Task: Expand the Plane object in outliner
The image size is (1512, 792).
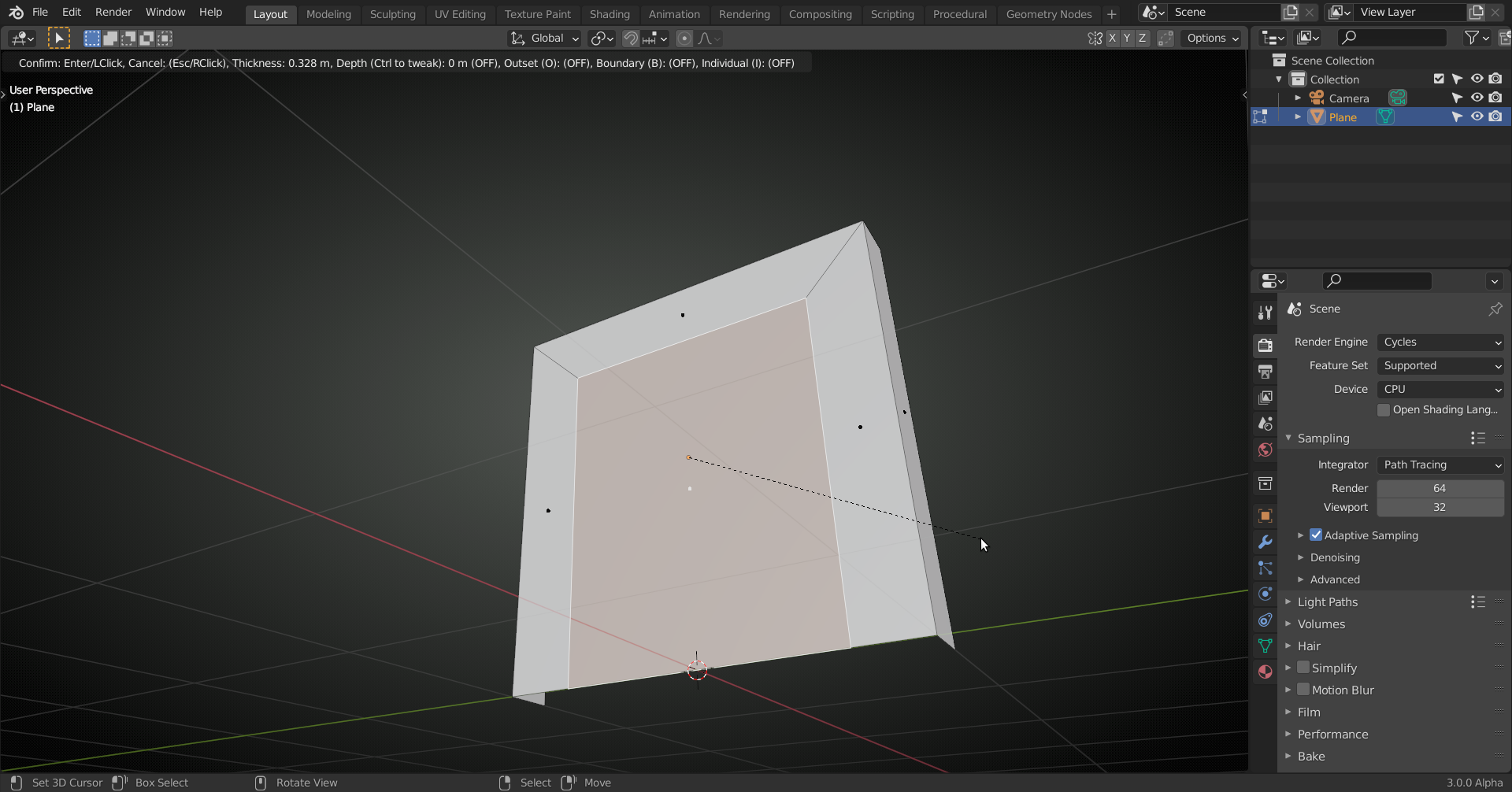Action: tap(1298, 117)
